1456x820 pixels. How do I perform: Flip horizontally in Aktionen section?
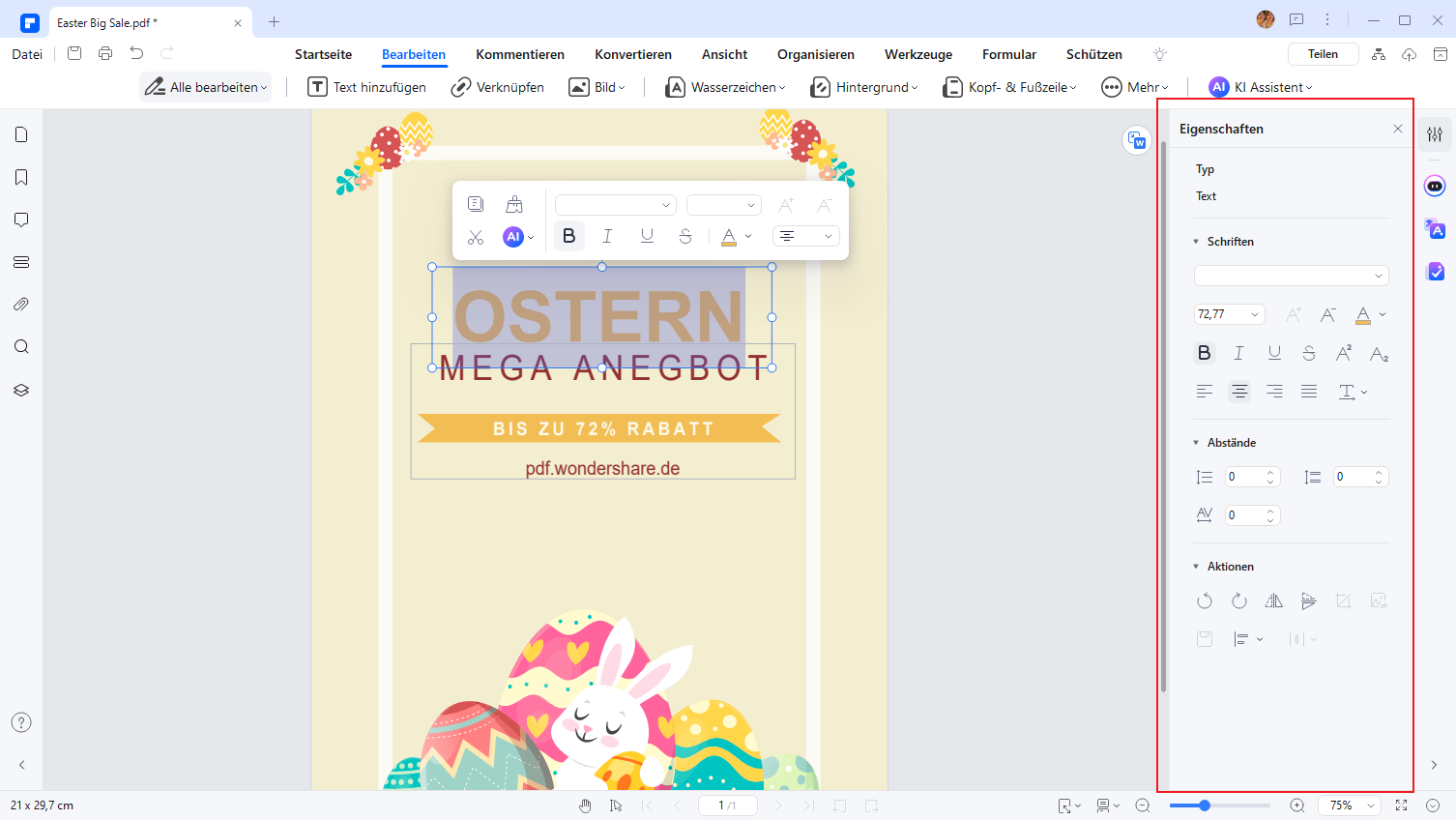point(1274,601)
